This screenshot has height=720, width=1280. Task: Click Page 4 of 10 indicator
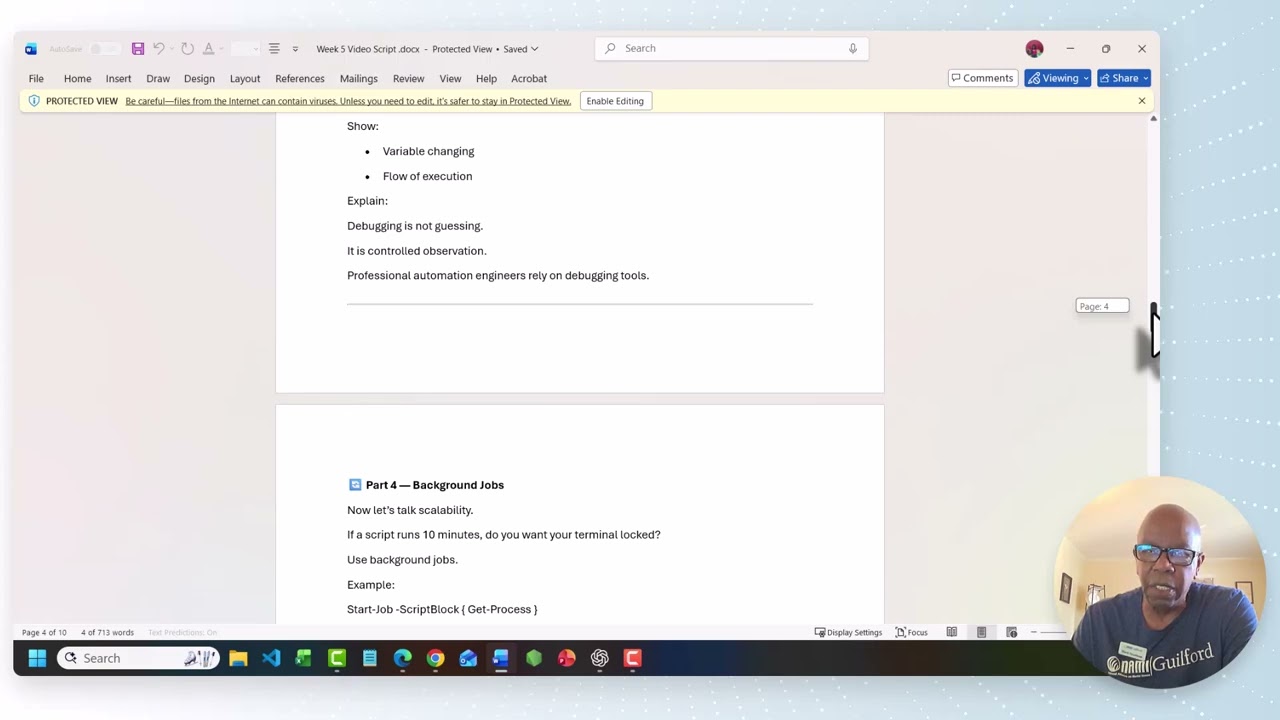(x=44, y=632)
